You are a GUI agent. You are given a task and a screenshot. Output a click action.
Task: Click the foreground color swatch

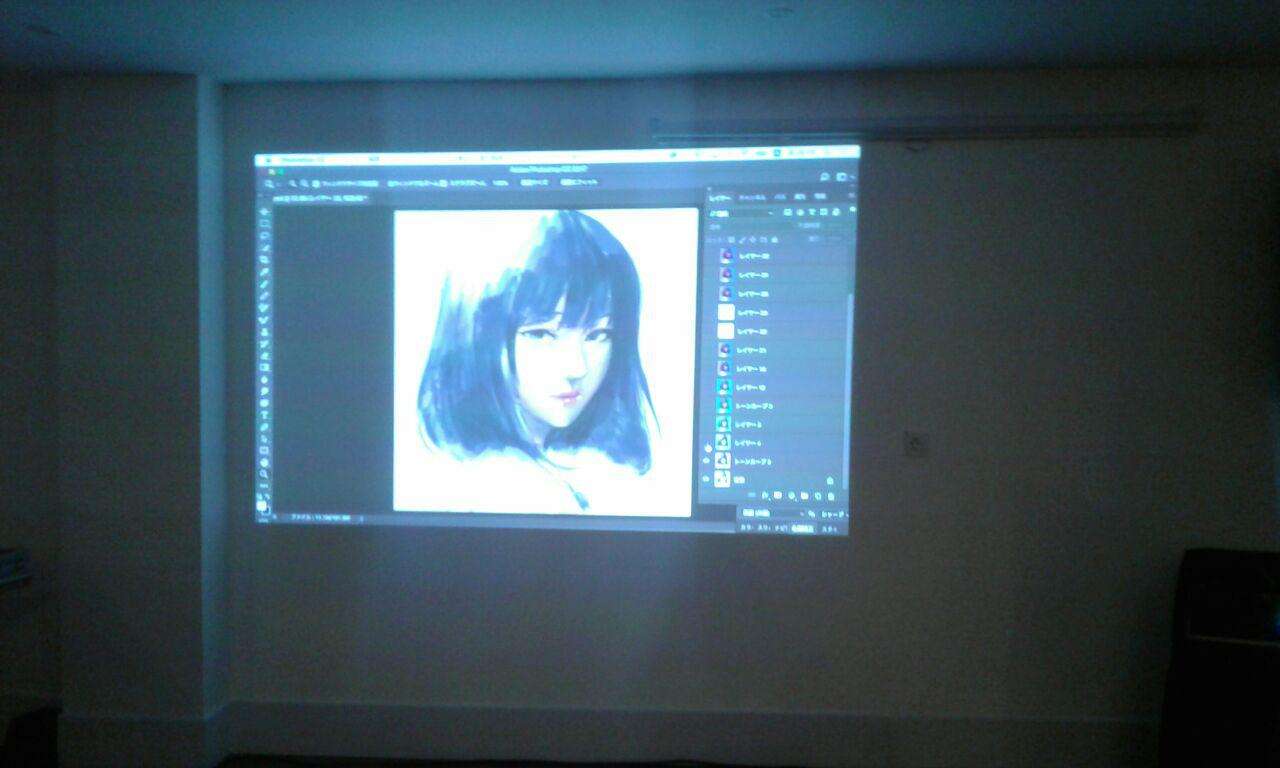coord(262,503)
